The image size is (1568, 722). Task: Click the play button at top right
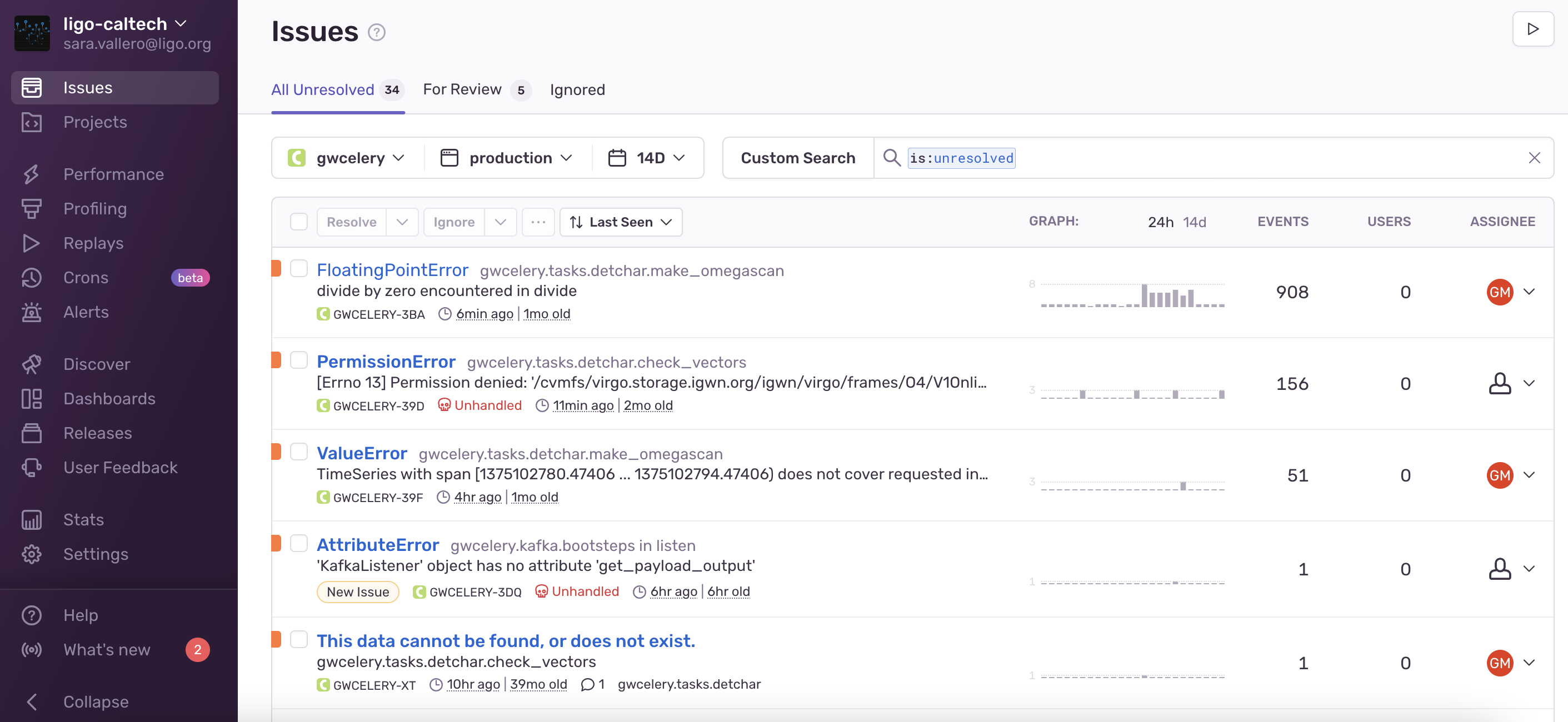coord(1532,29)
